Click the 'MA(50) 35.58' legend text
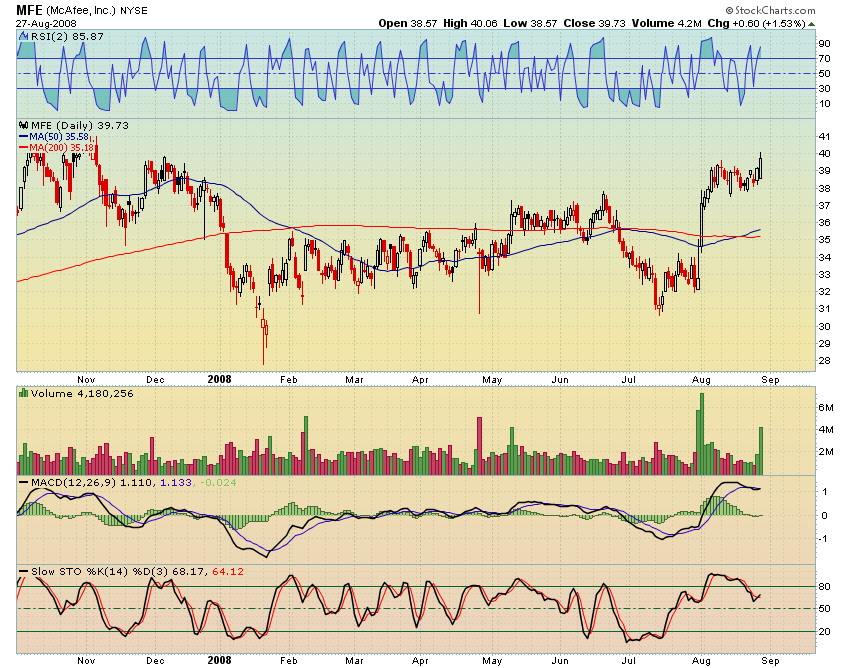Viewport: 850px width, 668px height. point(59,137)
